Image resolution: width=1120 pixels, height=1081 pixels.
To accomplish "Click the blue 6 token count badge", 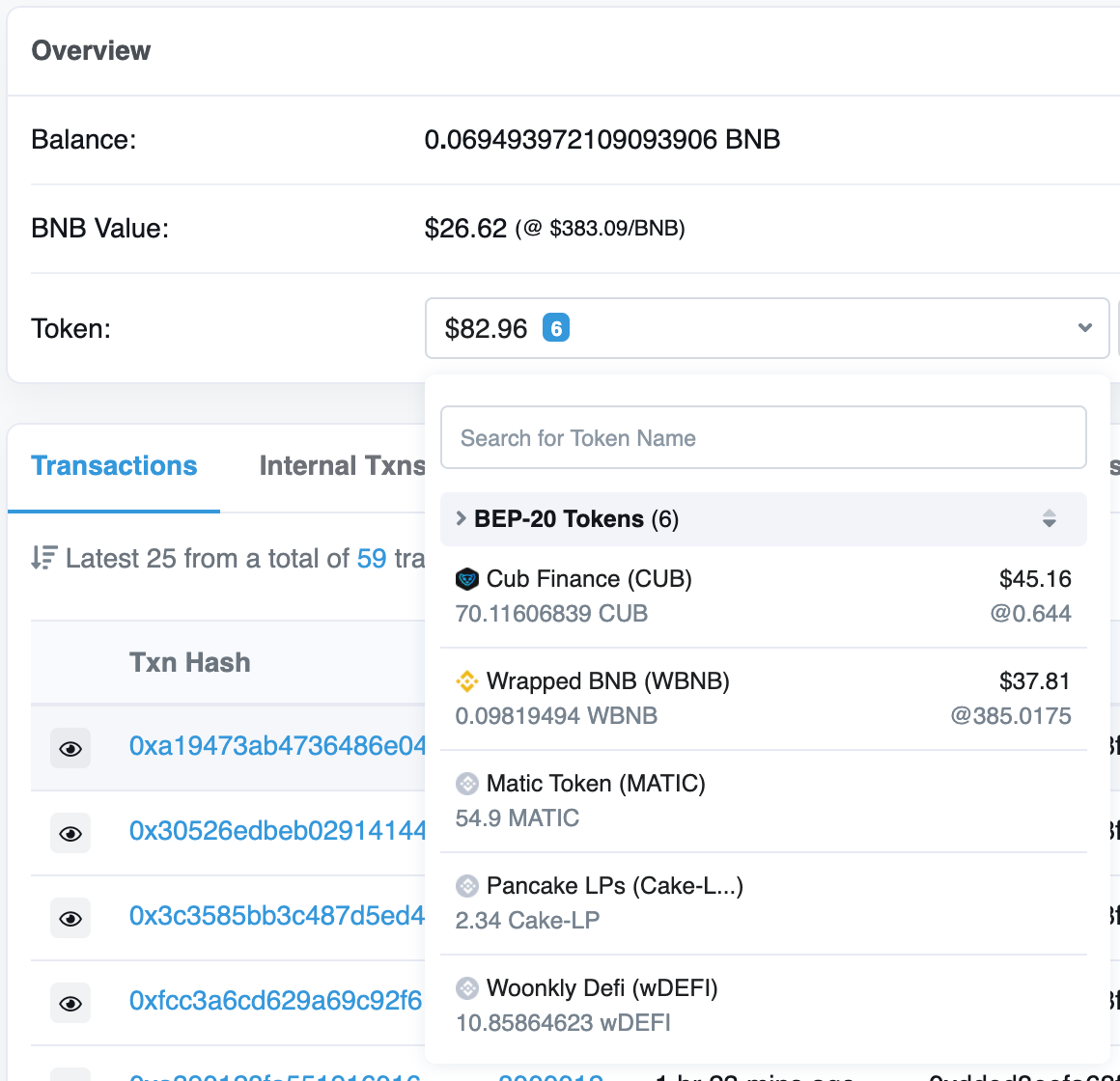I will pyautogui.click(x=556, y=328).
